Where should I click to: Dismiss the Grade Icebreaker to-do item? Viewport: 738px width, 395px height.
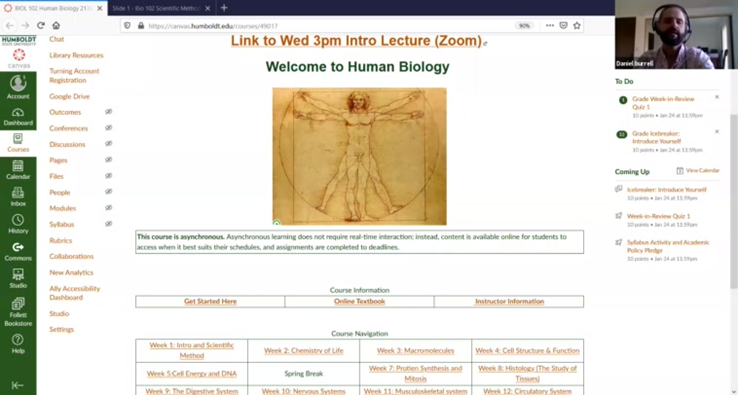point(717,131)
